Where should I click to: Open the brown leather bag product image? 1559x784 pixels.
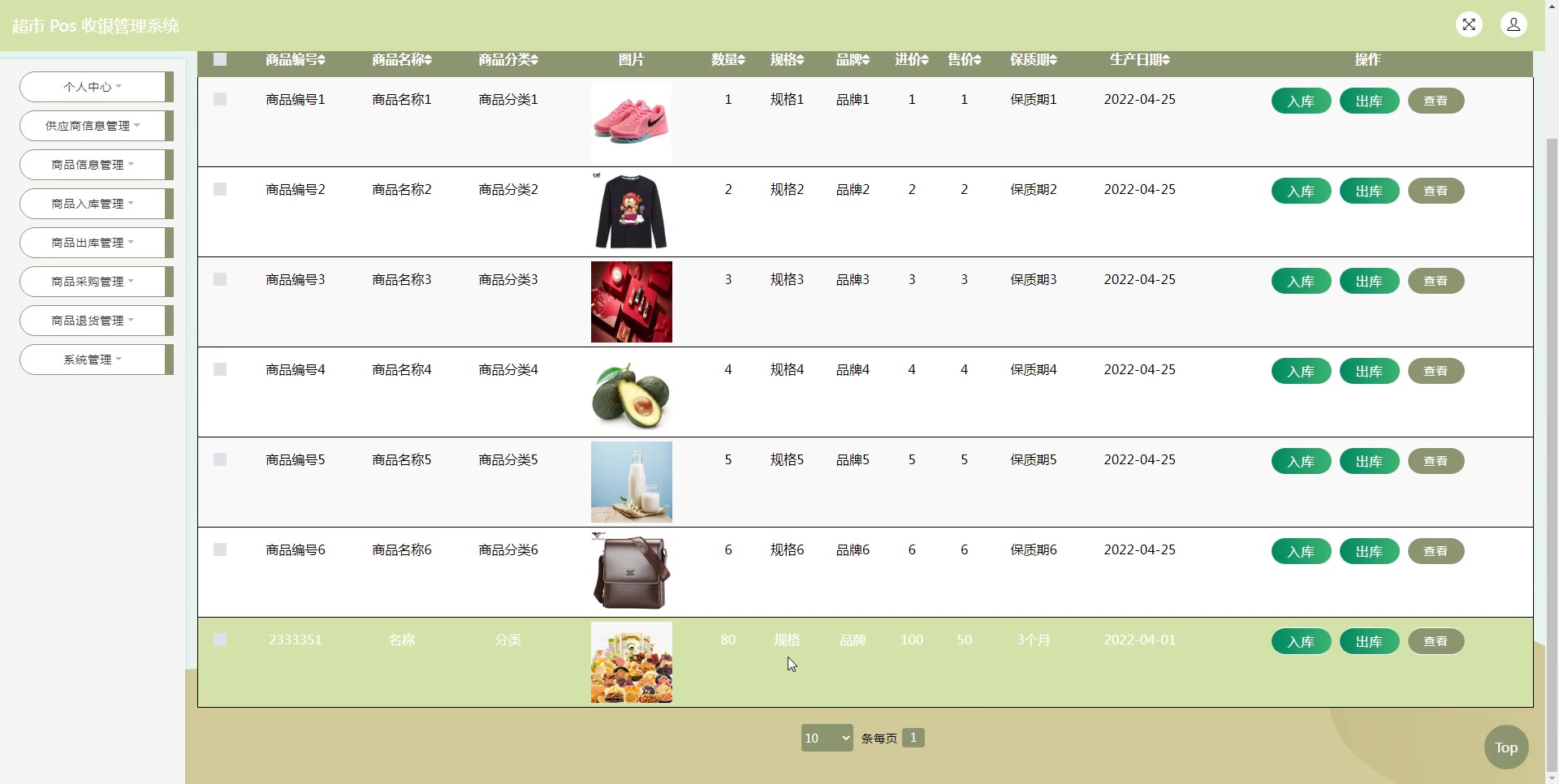click(632, 572)
